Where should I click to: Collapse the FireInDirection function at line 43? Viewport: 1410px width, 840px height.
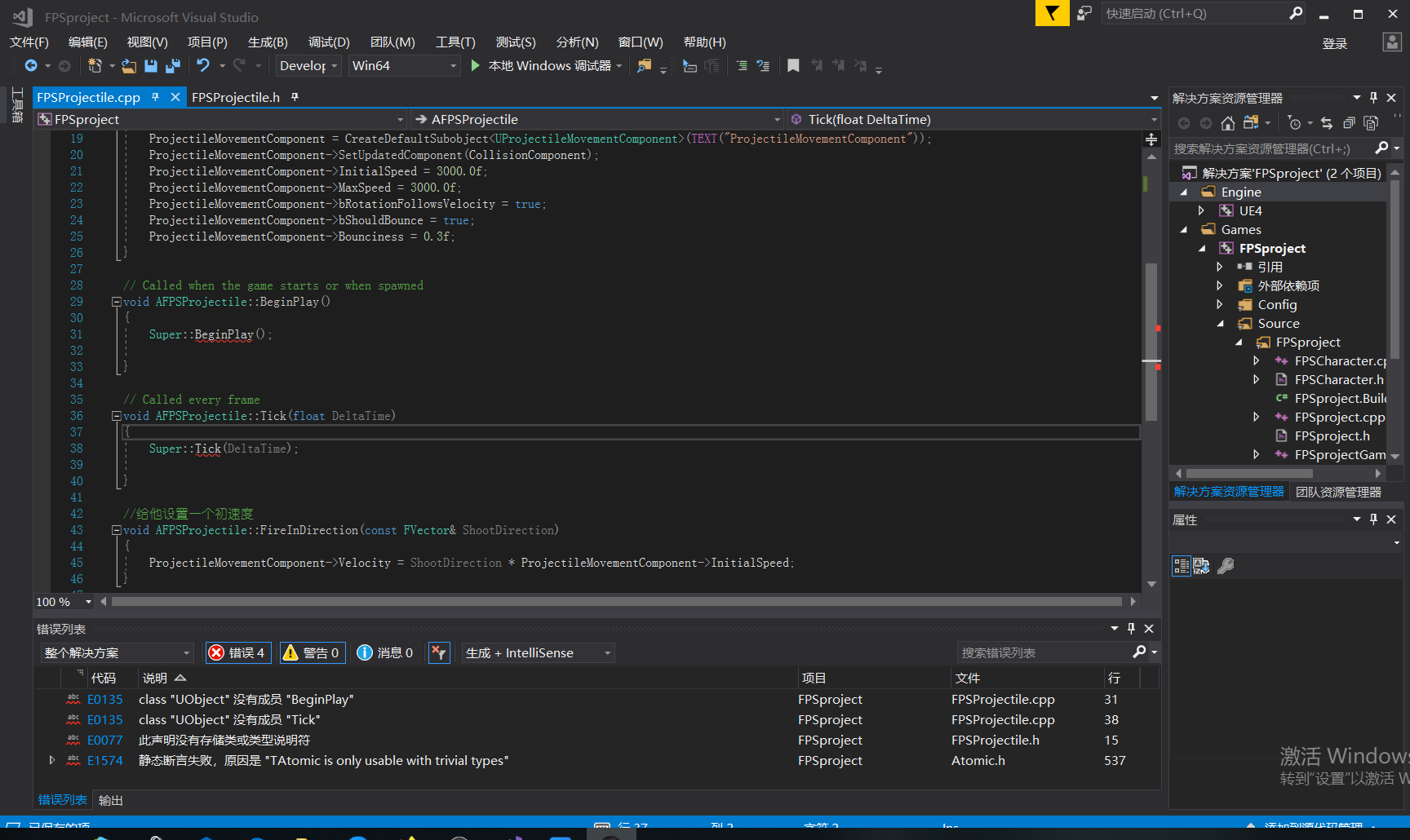tap(117, 530)
